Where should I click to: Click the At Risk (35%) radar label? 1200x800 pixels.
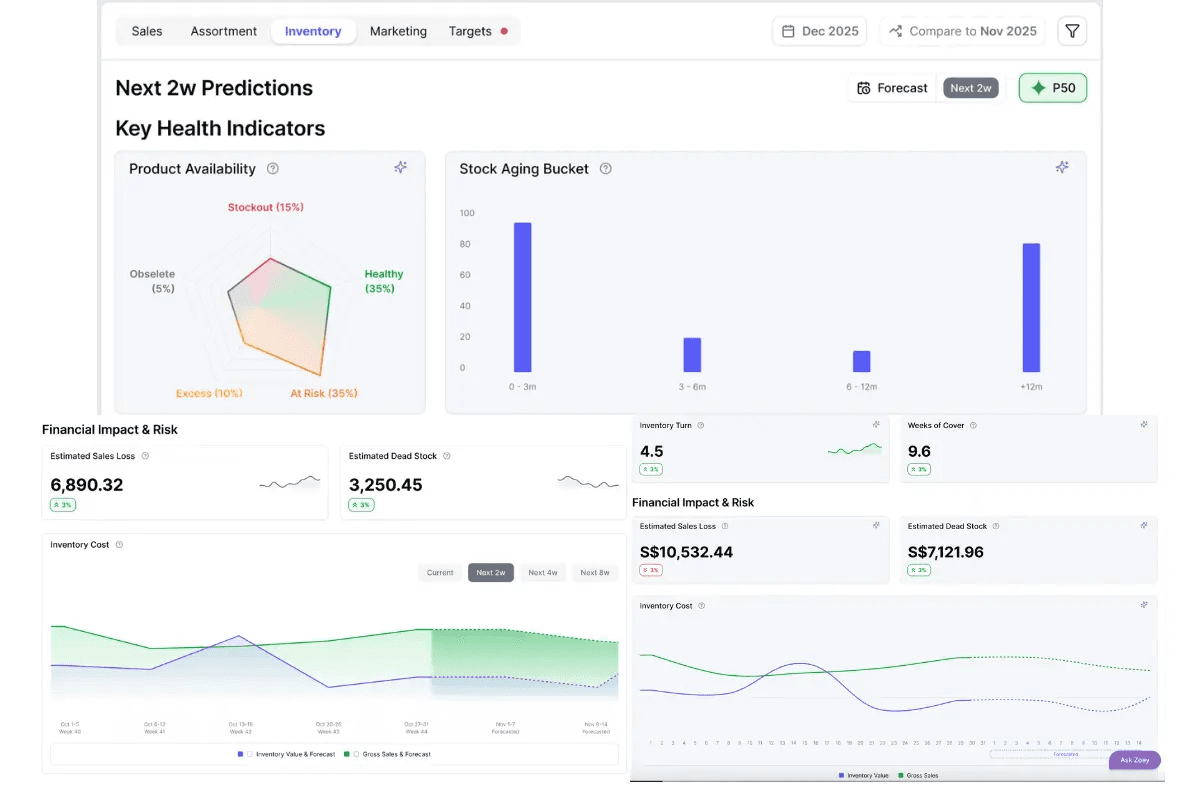(324, 393)
